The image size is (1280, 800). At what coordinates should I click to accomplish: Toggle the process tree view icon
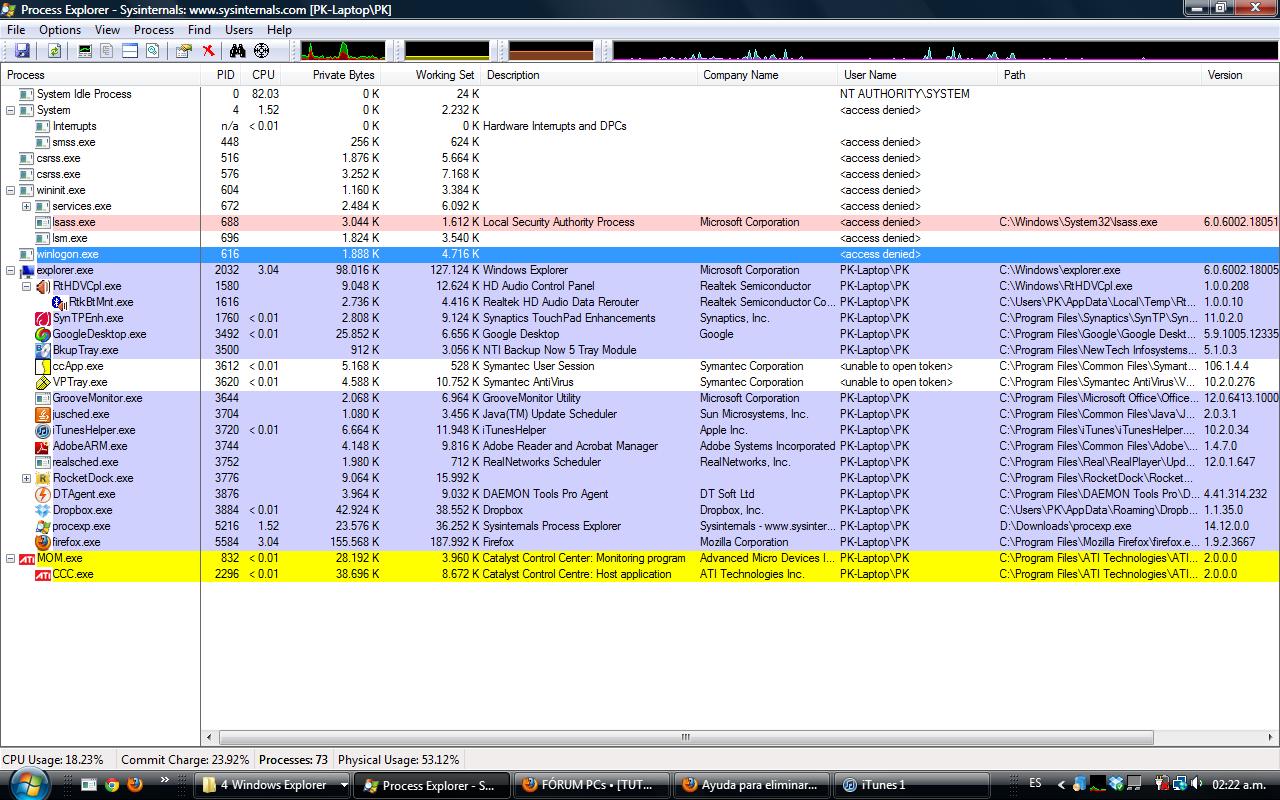click(107, 51)
